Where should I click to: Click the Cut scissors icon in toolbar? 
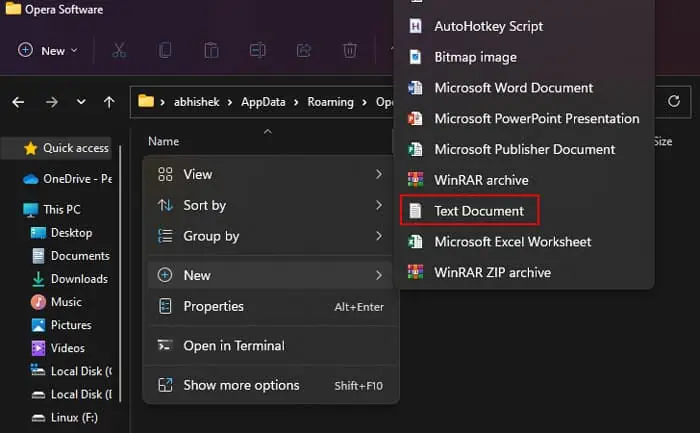coord(119,50)
